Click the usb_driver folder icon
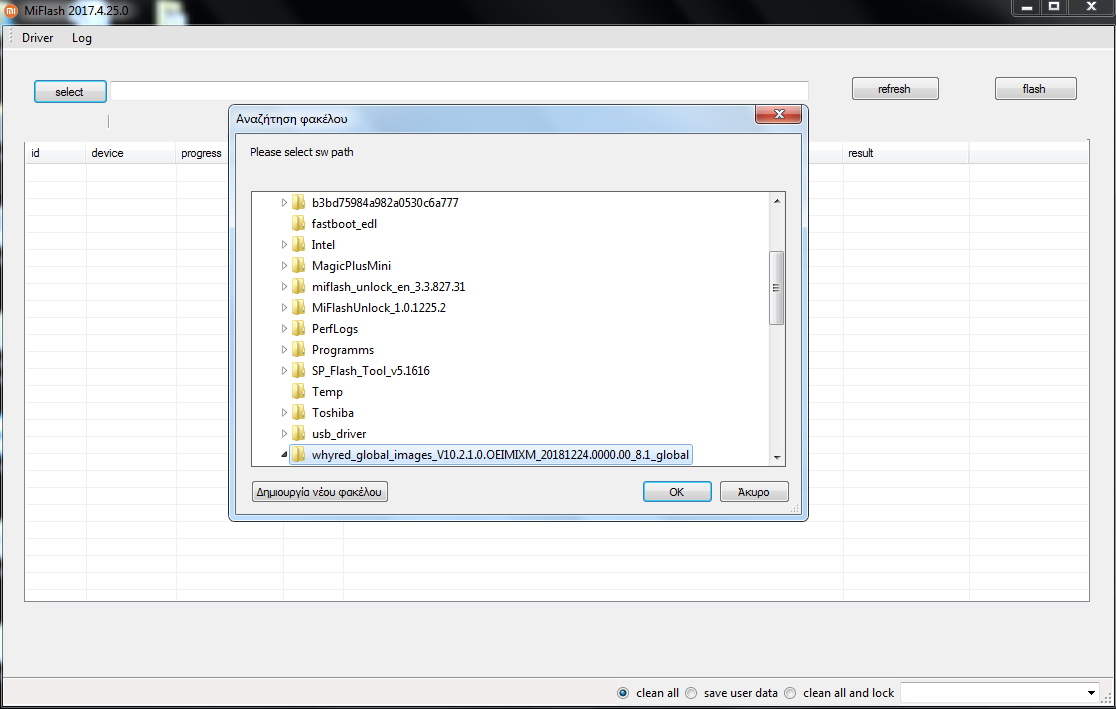Screen dimensions: 1116x709 click(299, 434)
